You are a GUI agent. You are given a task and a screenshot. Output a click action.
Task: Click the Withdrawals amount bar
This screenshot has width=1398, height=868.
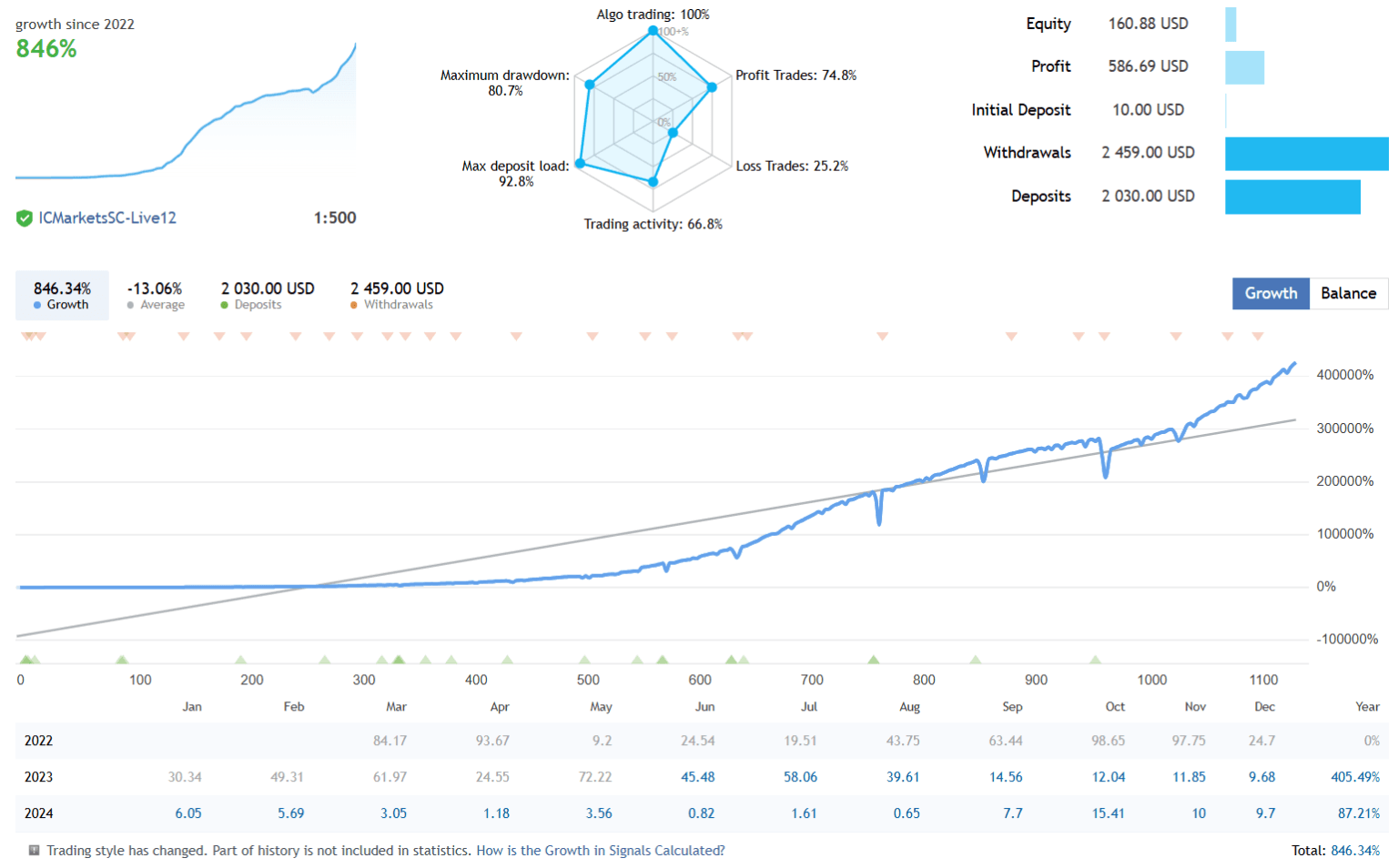[1308, 153]
